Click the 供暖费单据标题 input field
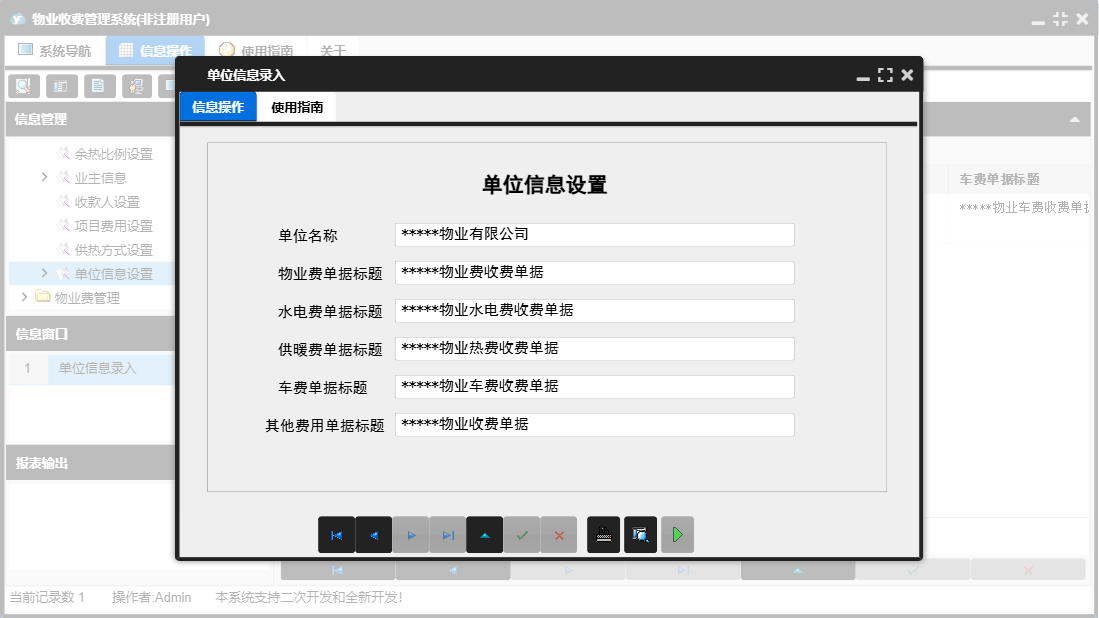This screenshot has height=618, width=1099. pyautogui.click(x=594, y=348)
